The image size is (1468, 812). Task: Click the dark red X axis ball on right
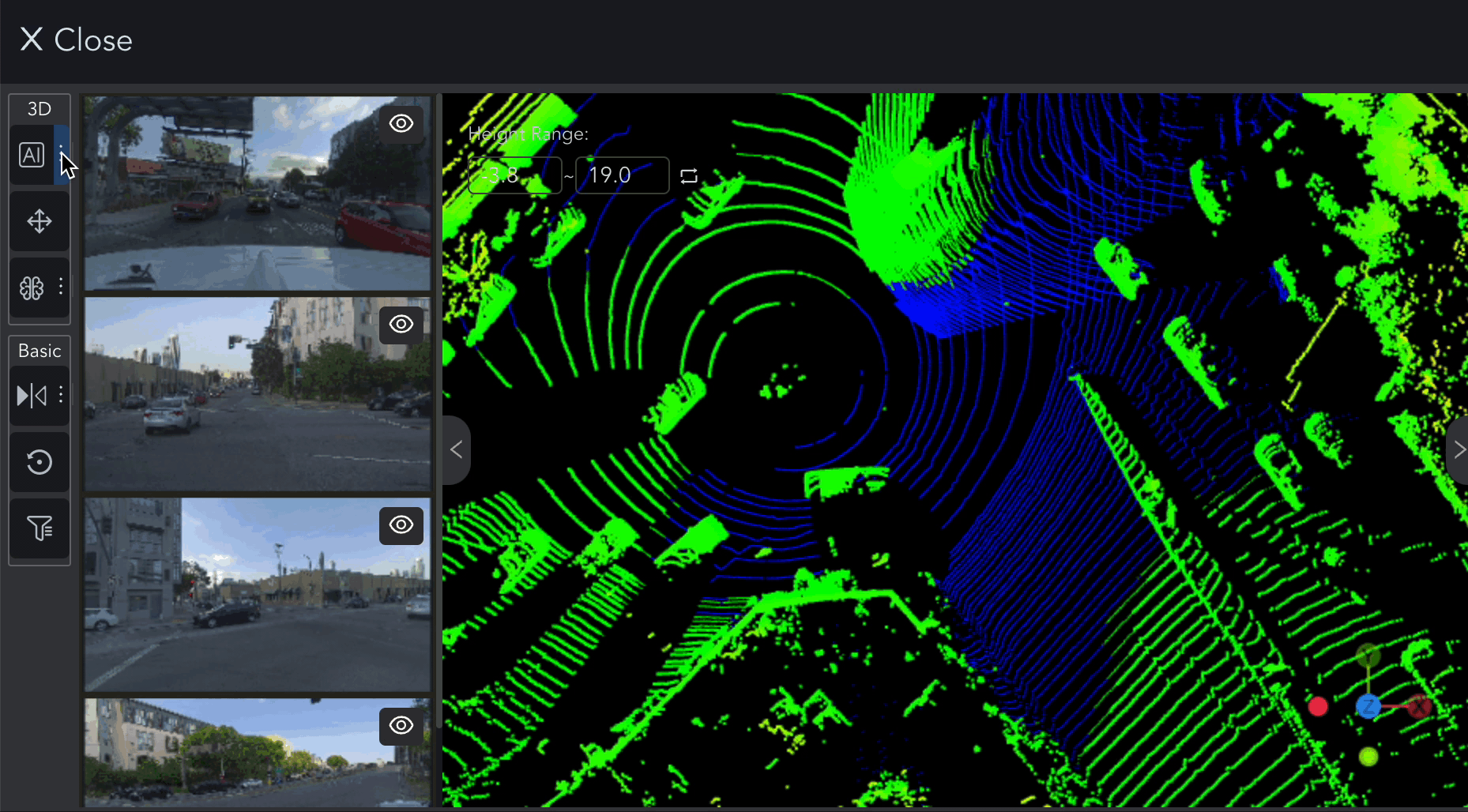[x=1419, y=706]
